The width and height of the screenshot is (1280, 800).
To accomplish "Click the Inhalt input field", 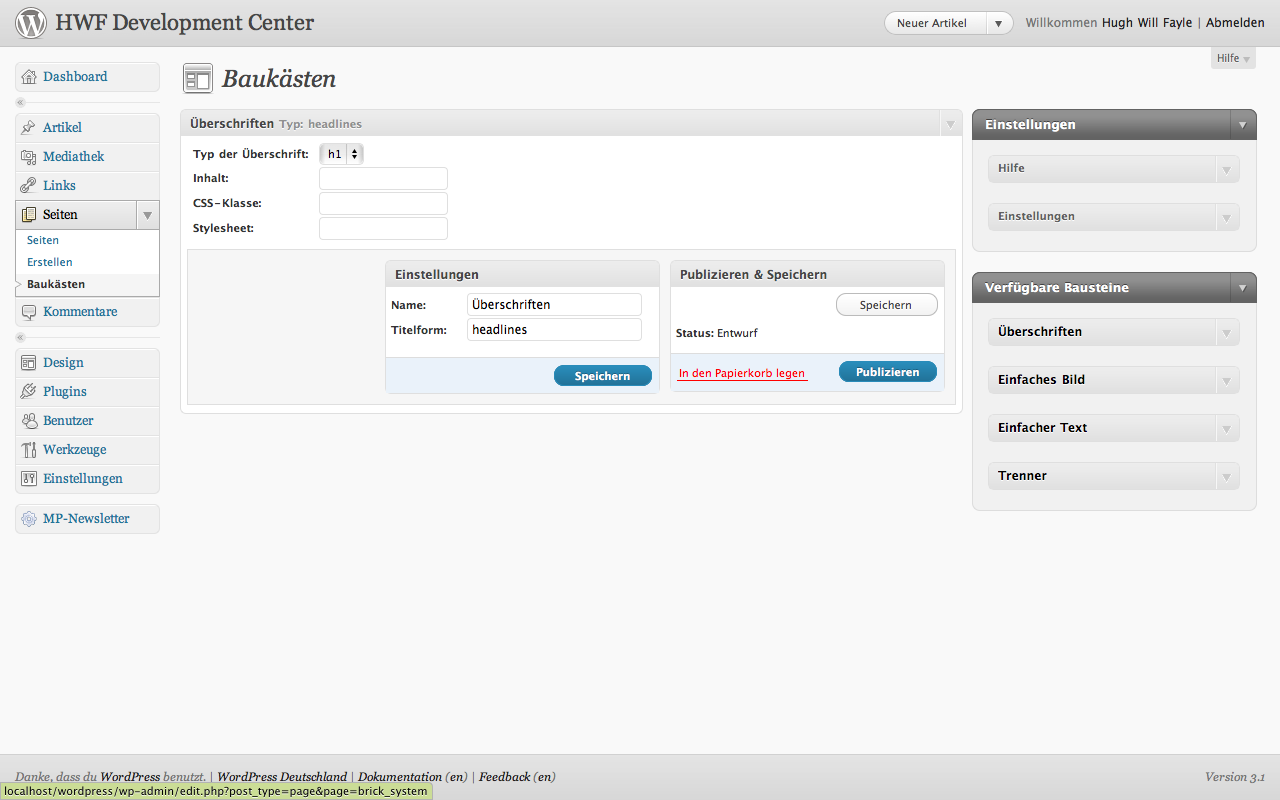I will point(383,179).
